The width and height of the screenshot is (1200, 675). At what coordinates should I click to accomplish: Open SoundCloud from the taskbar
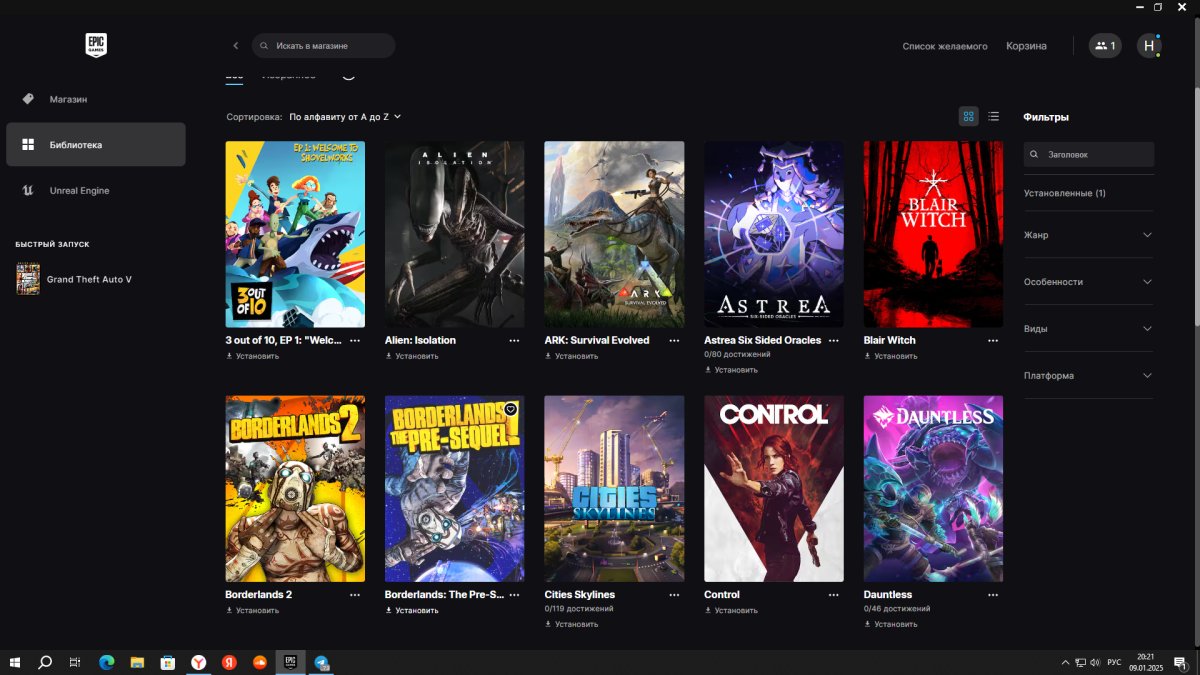[260, 662]
